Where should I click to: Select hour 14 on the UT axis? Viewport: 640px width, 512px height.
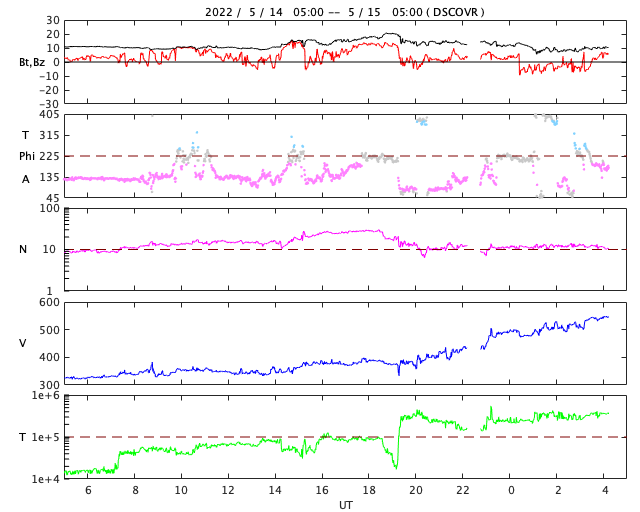tap(275, 490)
